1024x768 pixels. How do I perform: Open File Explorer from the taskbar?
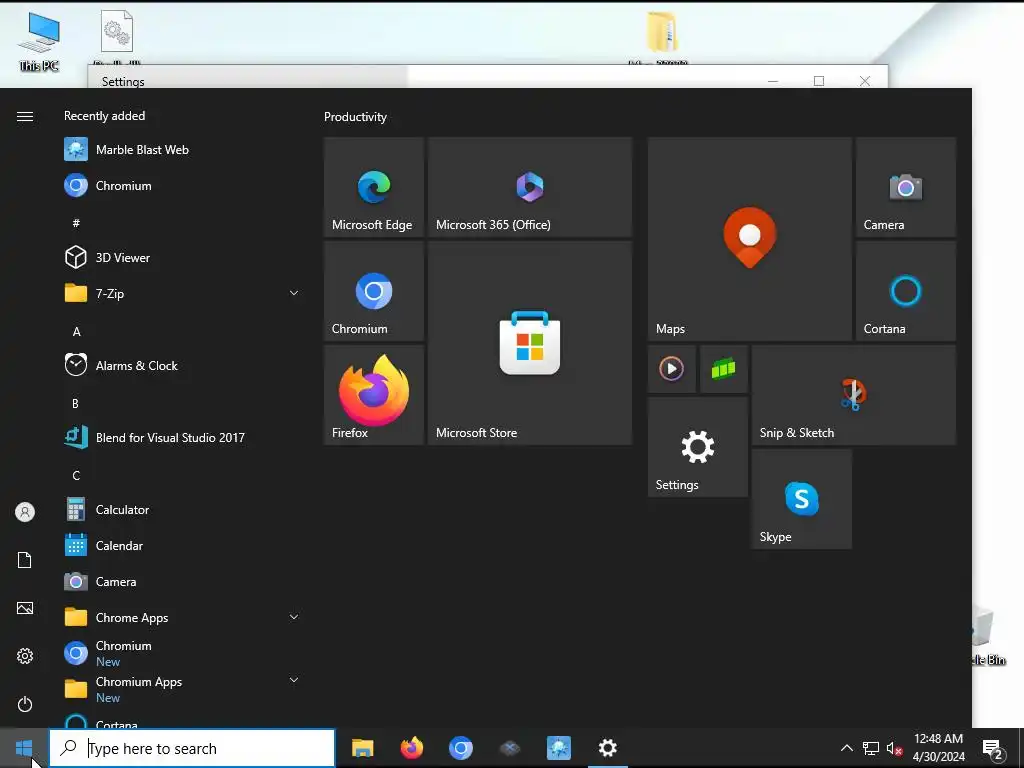[x=362, y=748]
